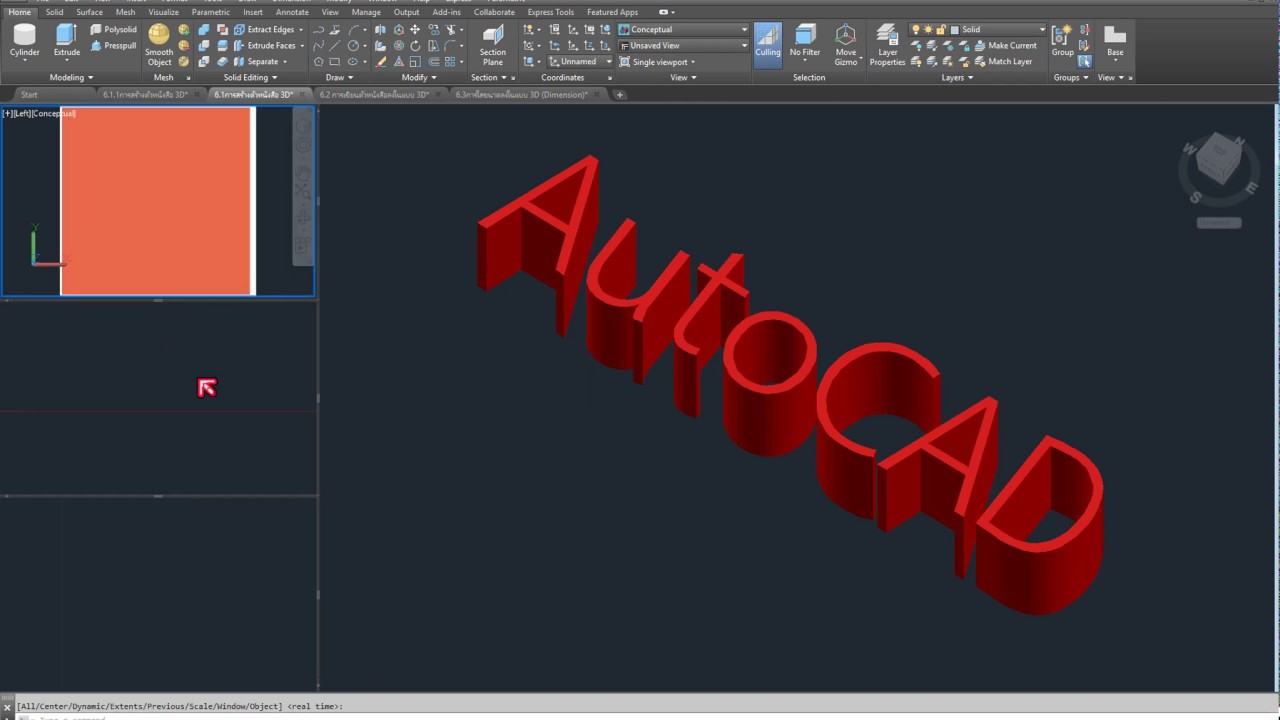1280x720 pixels.
Task: Click Extract Edges in Solid Editing
Action: point(264,30)
